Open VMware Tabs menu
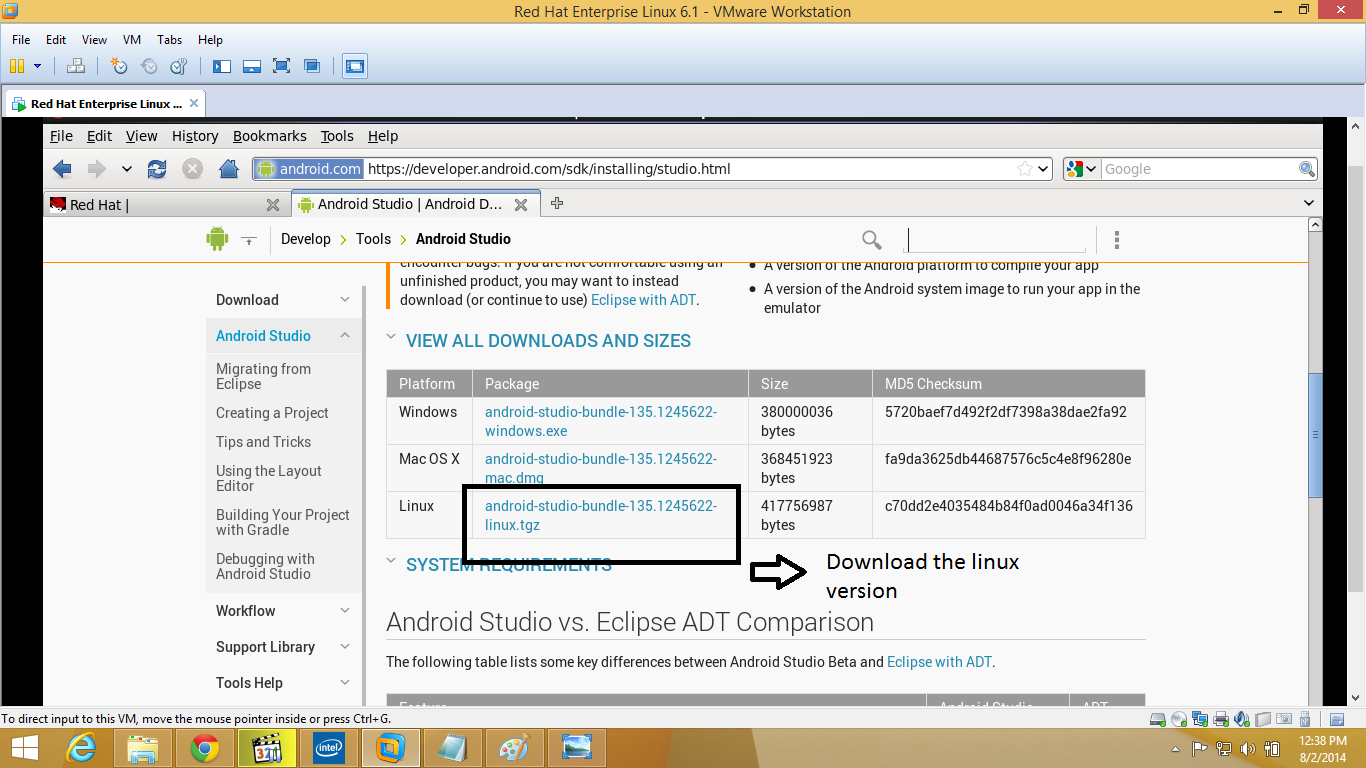Image resolution: width=1366 pixels, height=768 pixels. click(170, 40)
